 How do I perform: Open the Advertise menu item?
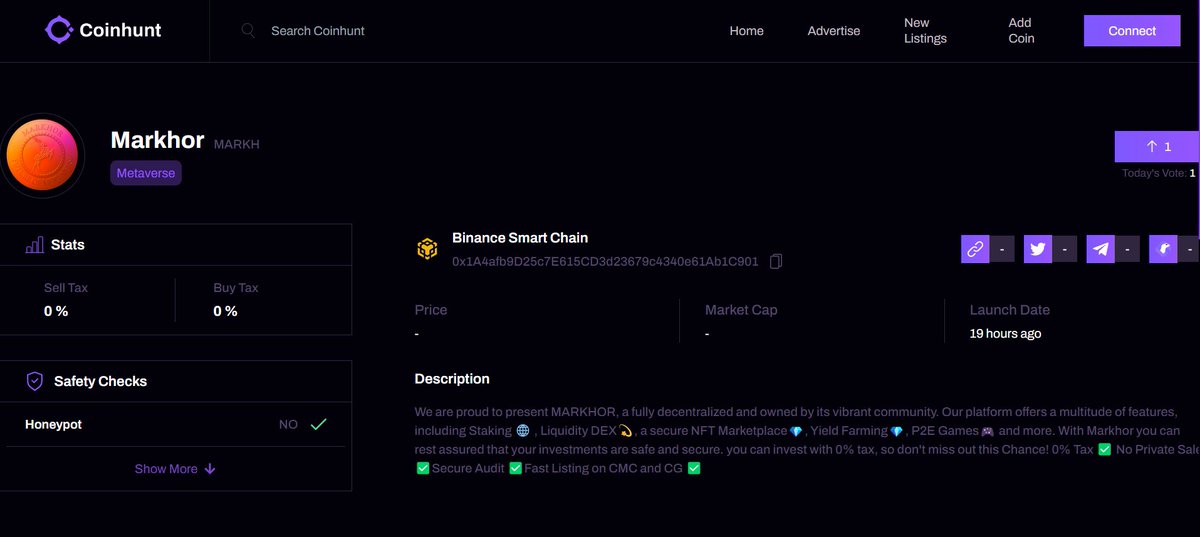point(834,31)
